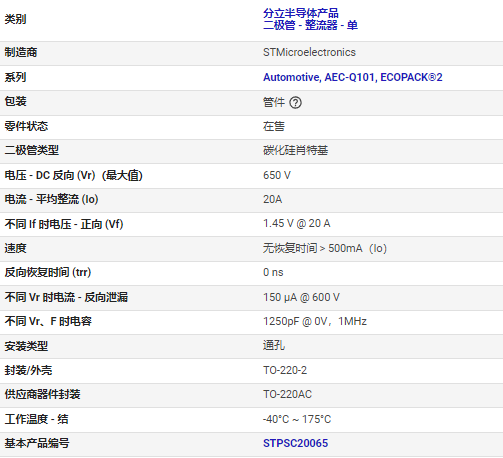Image resolution: width=503 pixels, height=458 pixels.
Task: Select the TO-220AC supplier package value
Action: point(287,394)
